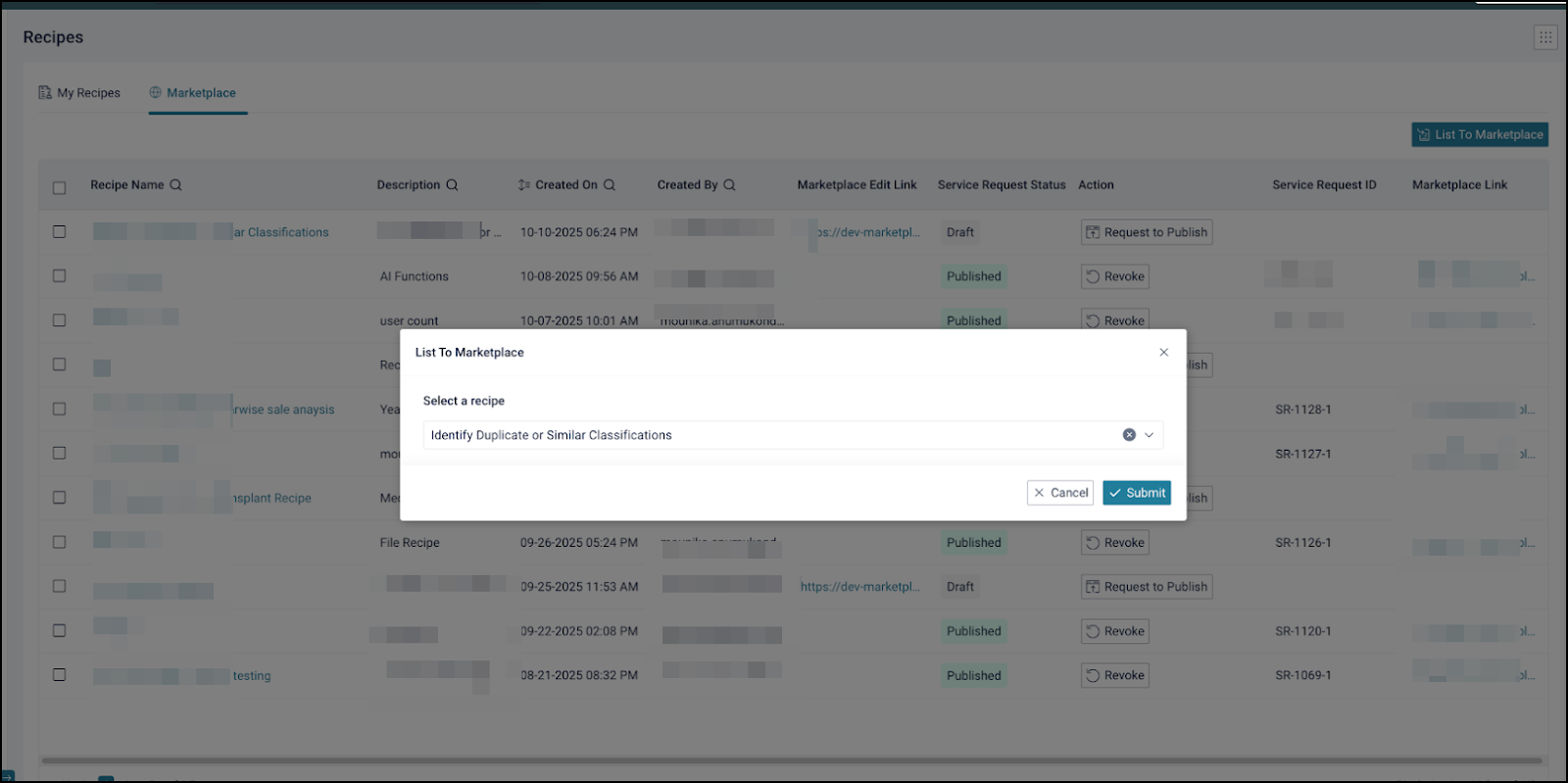Viewport: 1568px width, 783px height.
Task: Open the marketplace edit link in the 09-25-2025 row
Action: tap(860, 587)
